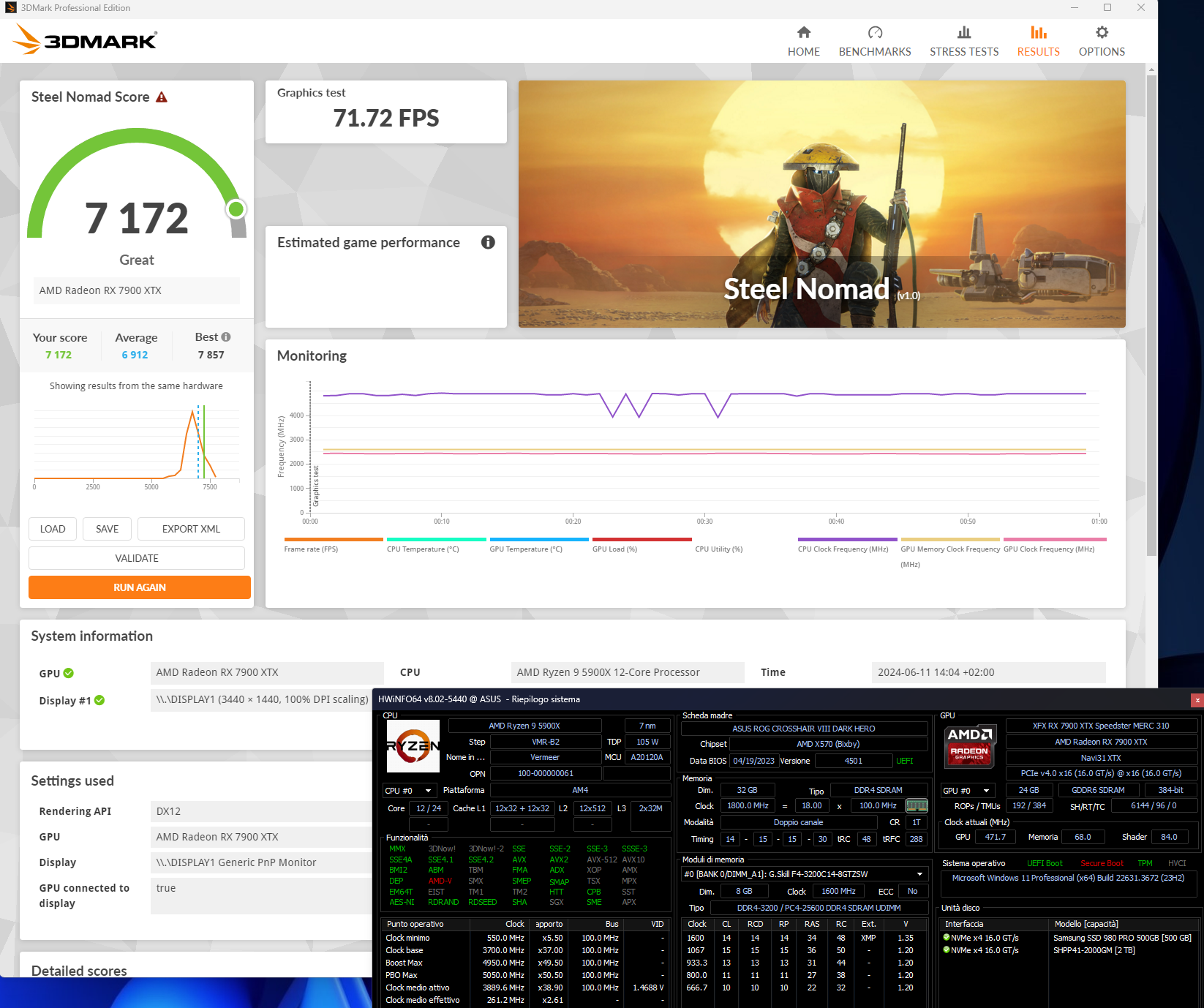This screenshot has height=1008, width=1204.
Task: Click the warning triangle beside Steel Nomad Score
Action: (x=162, y=97)
